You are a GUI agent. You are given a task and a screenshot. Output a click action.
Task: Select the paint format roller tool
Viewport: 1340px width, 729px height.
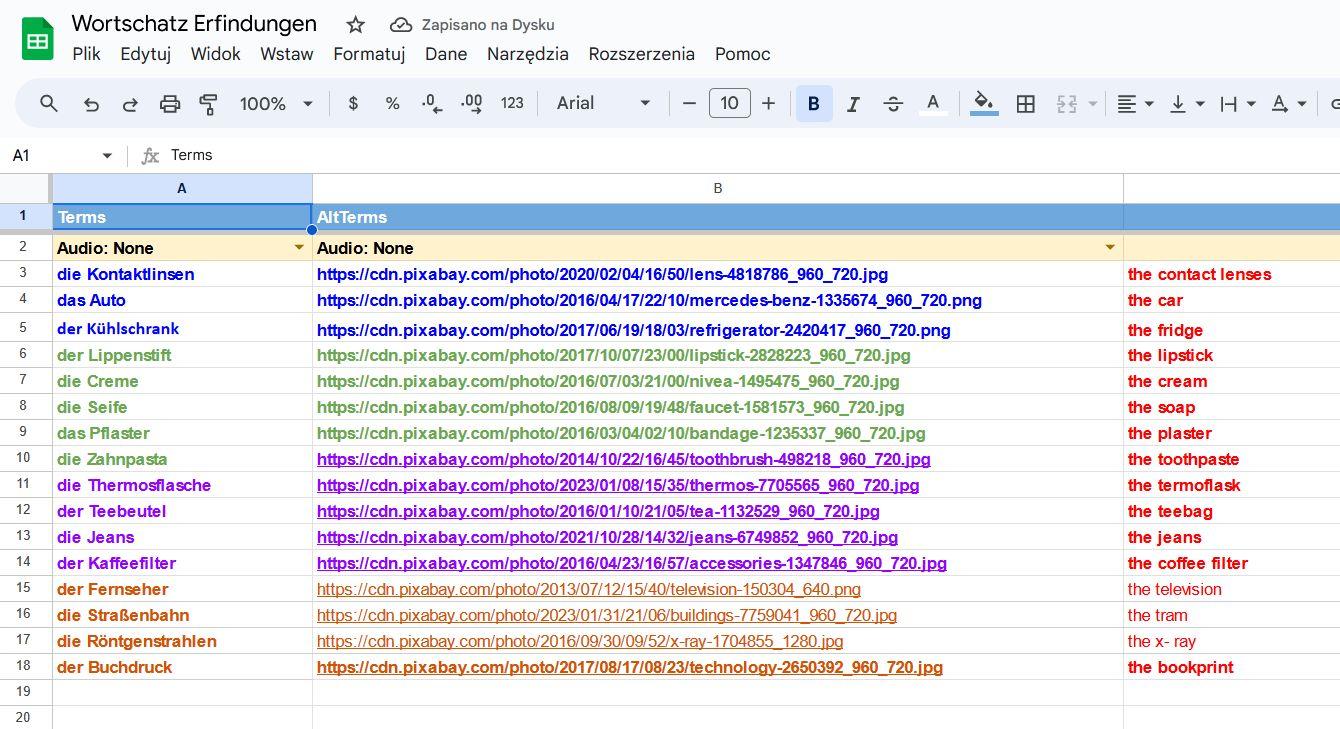click(208, 103)
